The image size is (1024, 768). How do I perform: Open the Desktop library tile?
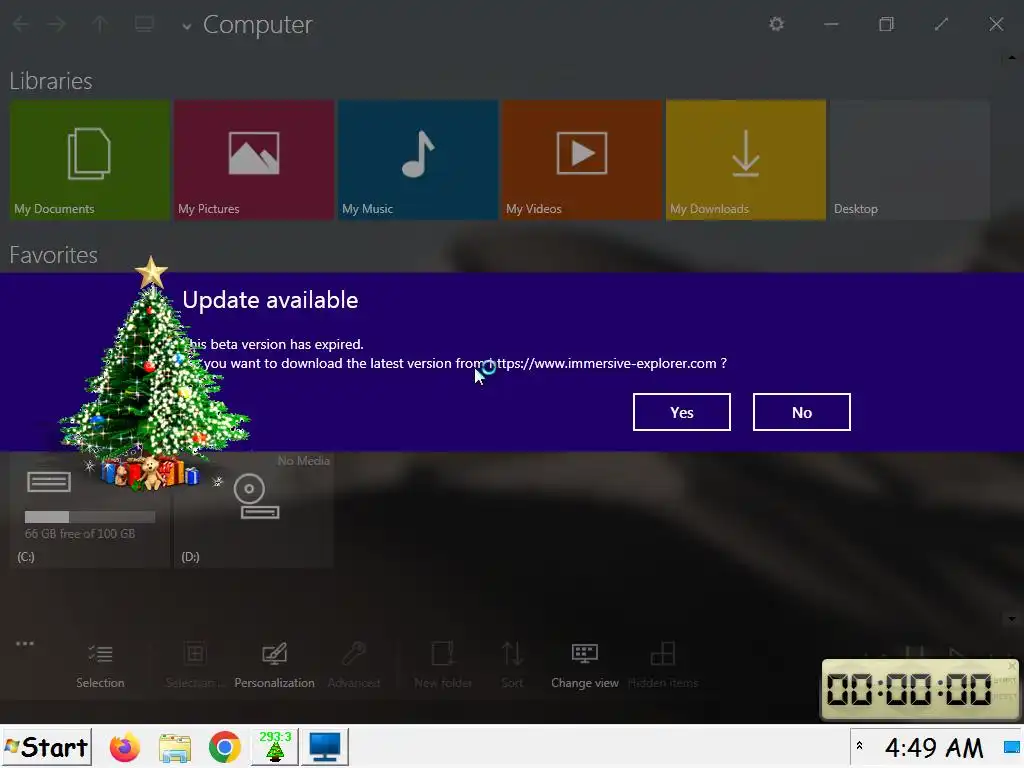[910, 160]
